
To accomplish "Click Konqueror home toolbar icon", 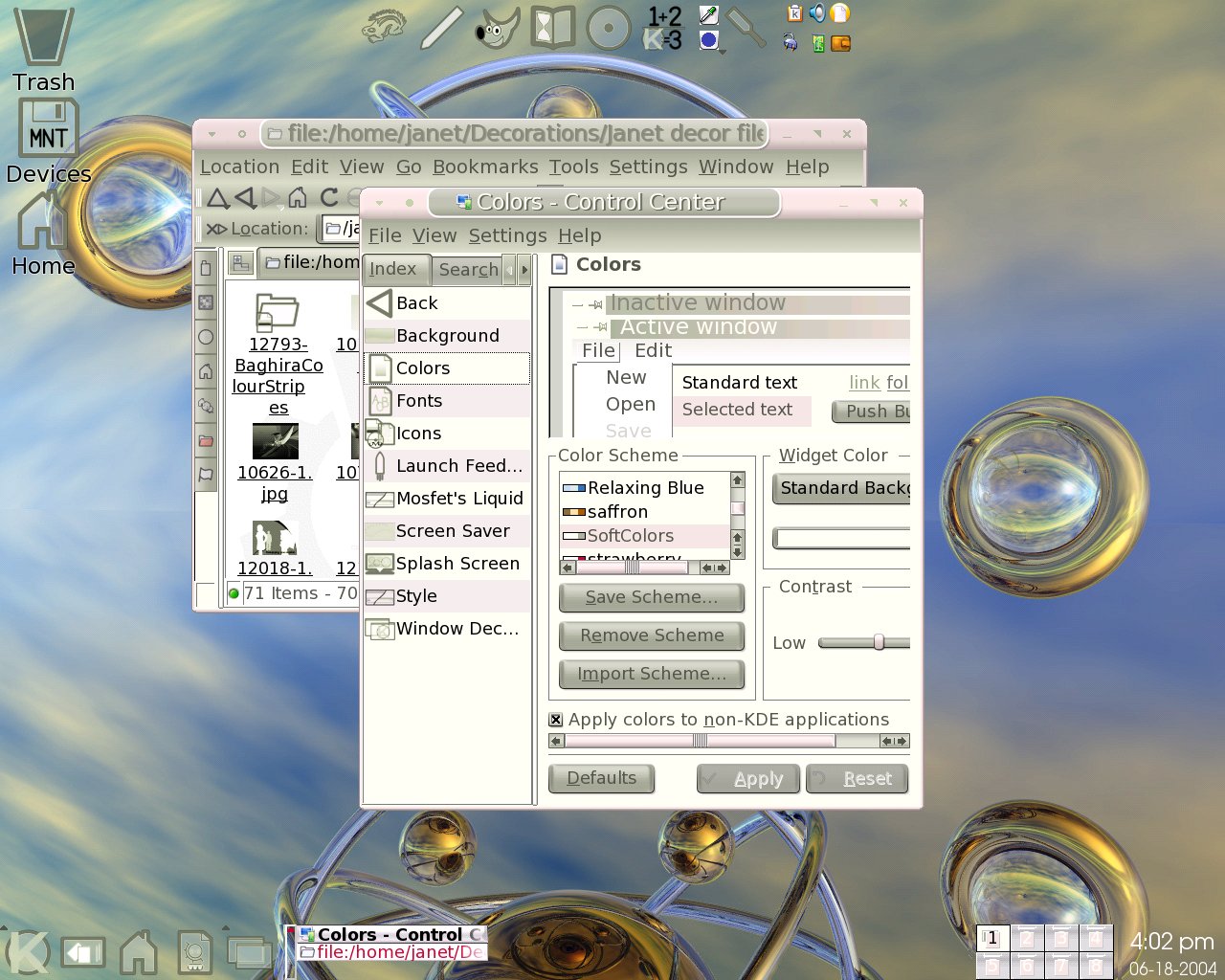I will coord(298,198).
